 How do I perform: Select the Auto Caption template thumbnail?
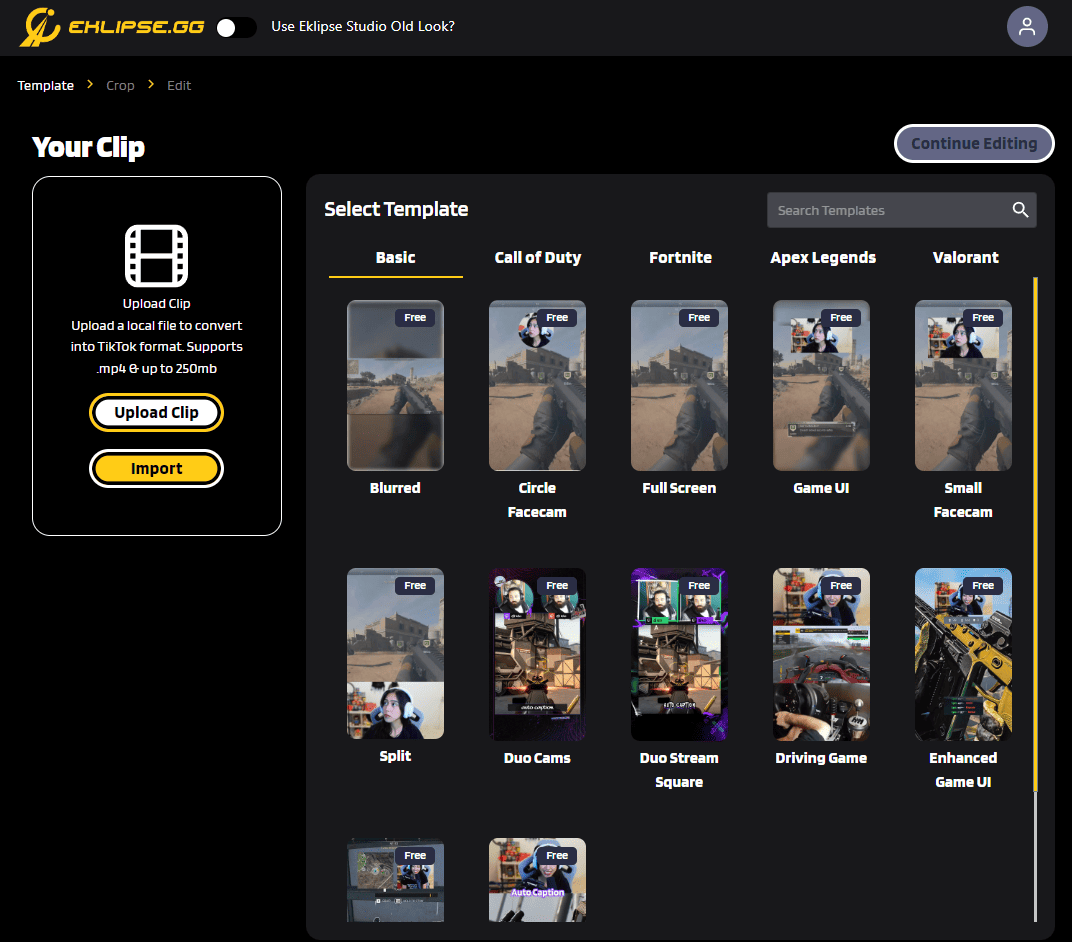537,880
